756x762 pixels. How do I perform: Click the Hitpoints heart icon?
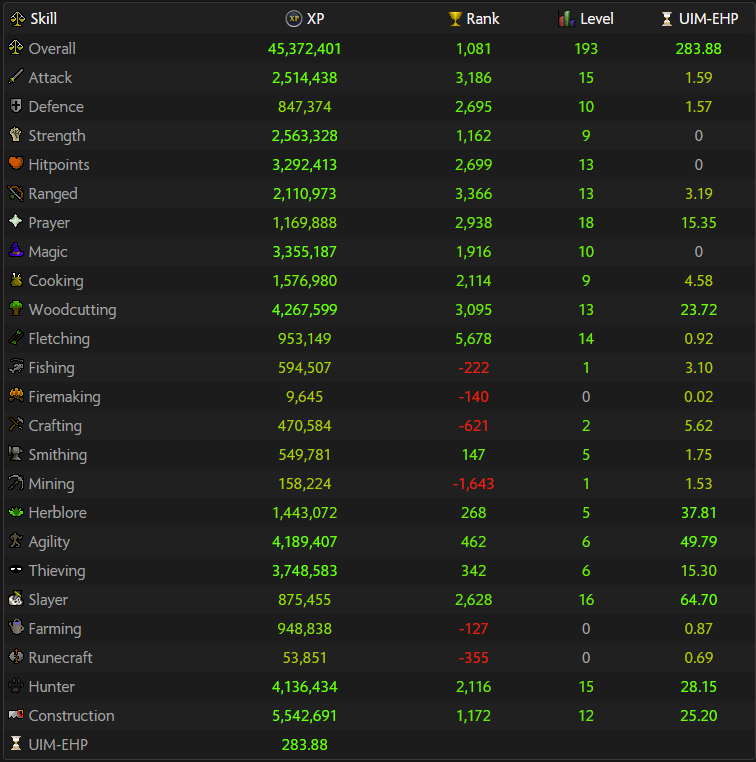(16, 164)
